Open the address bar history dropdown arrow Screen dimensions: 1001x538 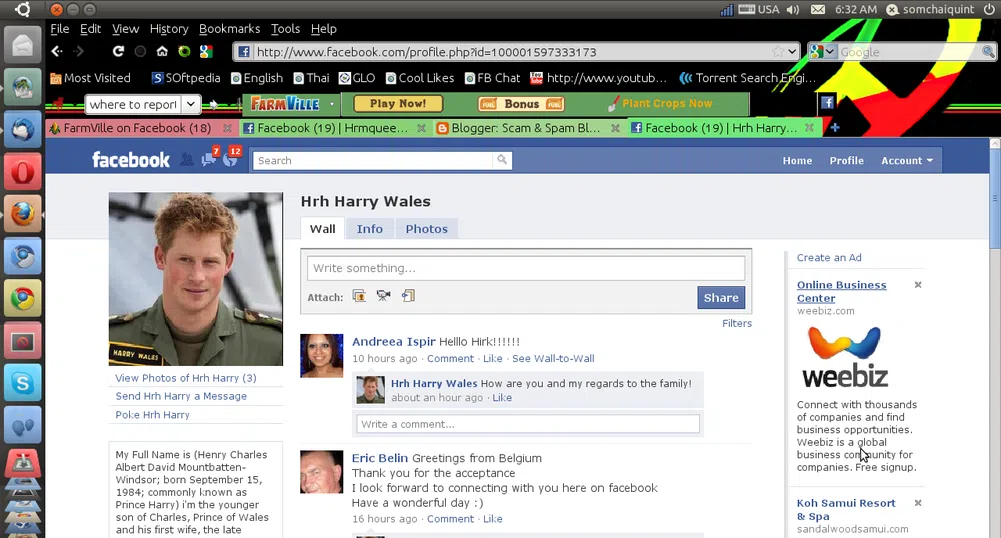792,52
